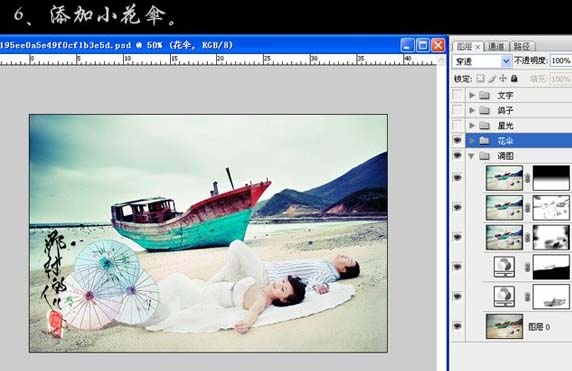Click the lock position move icon

(x=503, y=78)
